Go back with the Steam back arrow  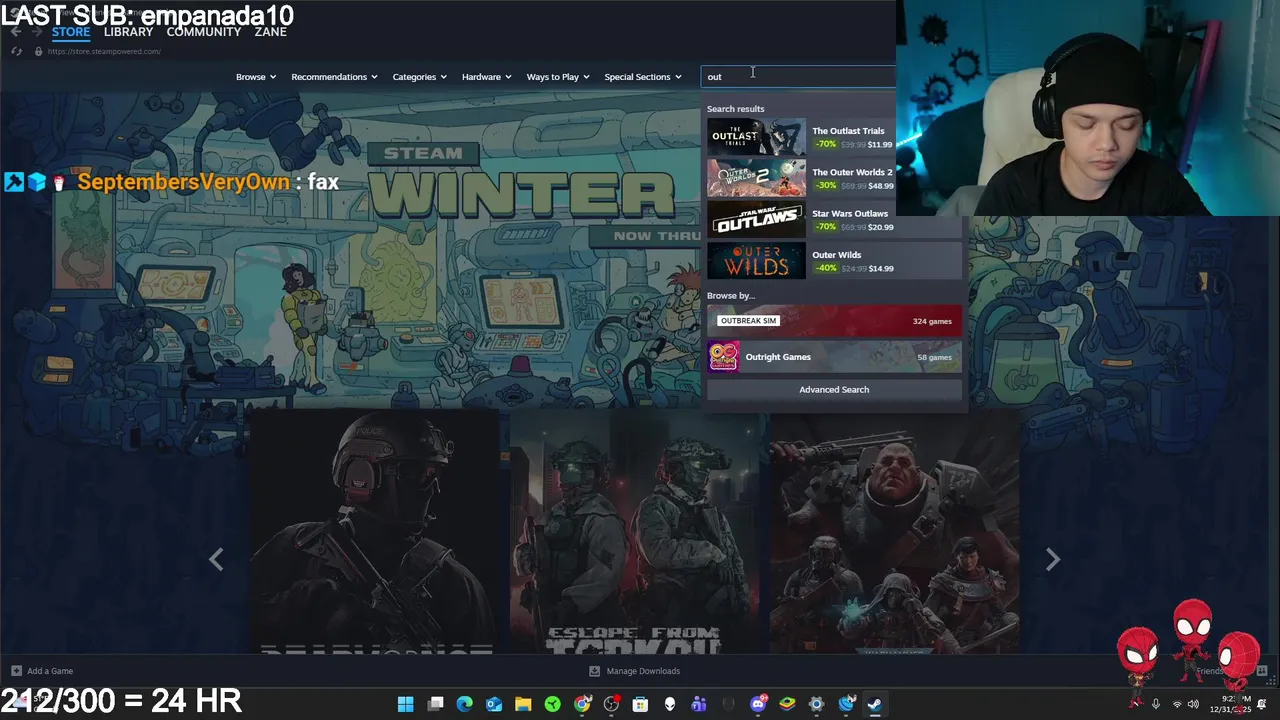click(15, 32)
